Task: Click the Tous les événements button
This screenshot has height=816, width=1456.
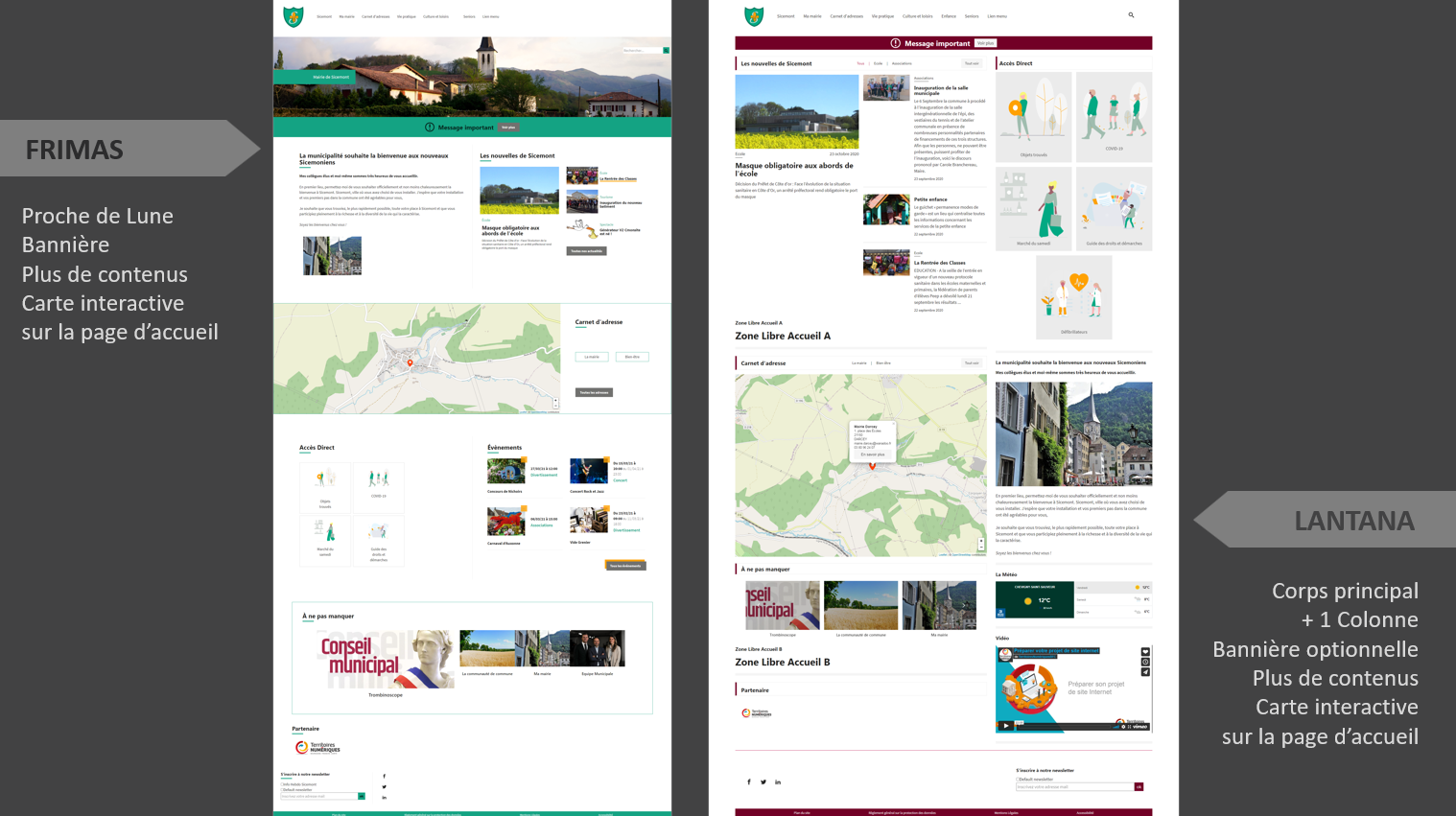Action: [x=625, y=566]
